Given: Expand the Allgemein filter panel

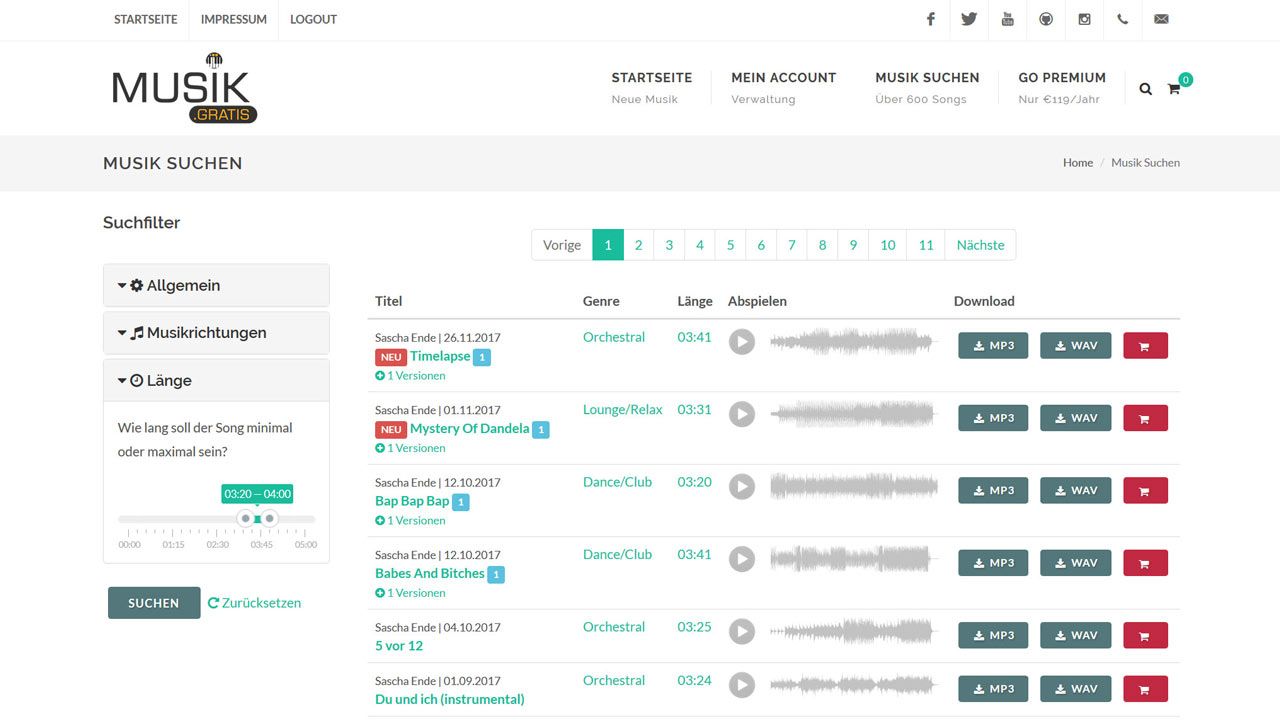Looking at the screenshot, I should click(216, 286).
